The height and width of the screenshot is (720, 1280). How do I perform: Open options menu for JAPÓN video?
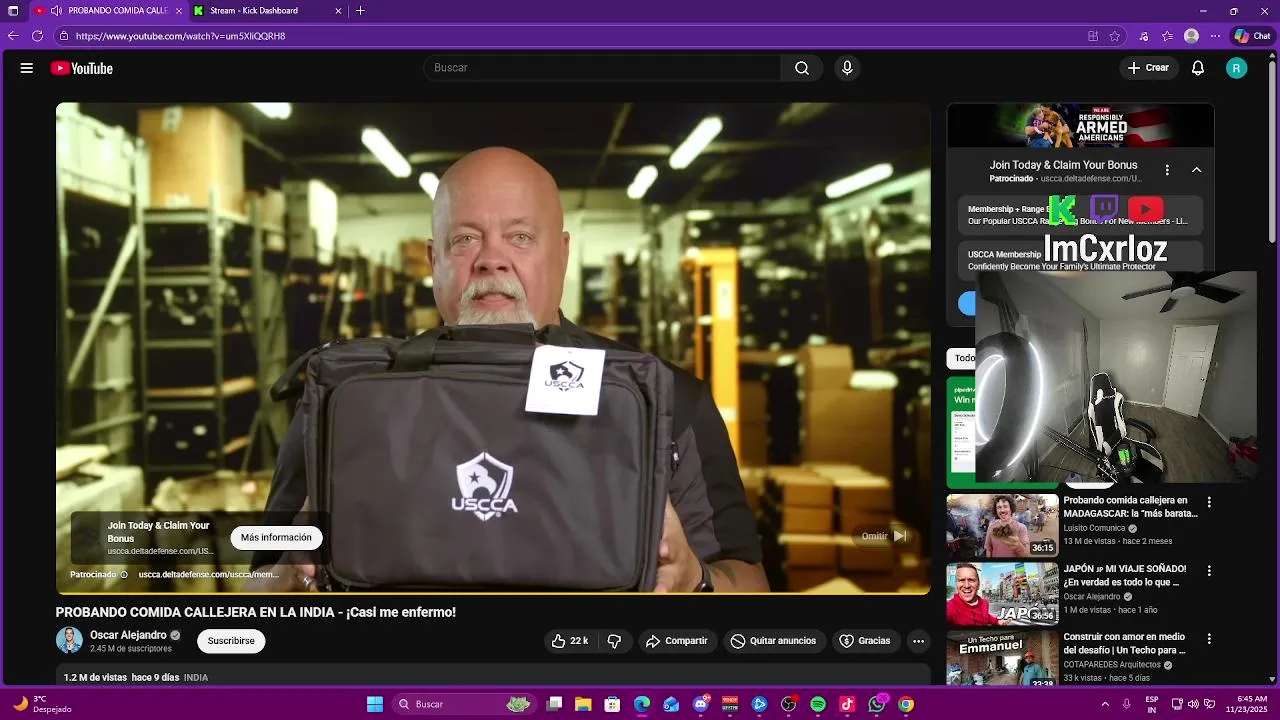click(1209, 571)
